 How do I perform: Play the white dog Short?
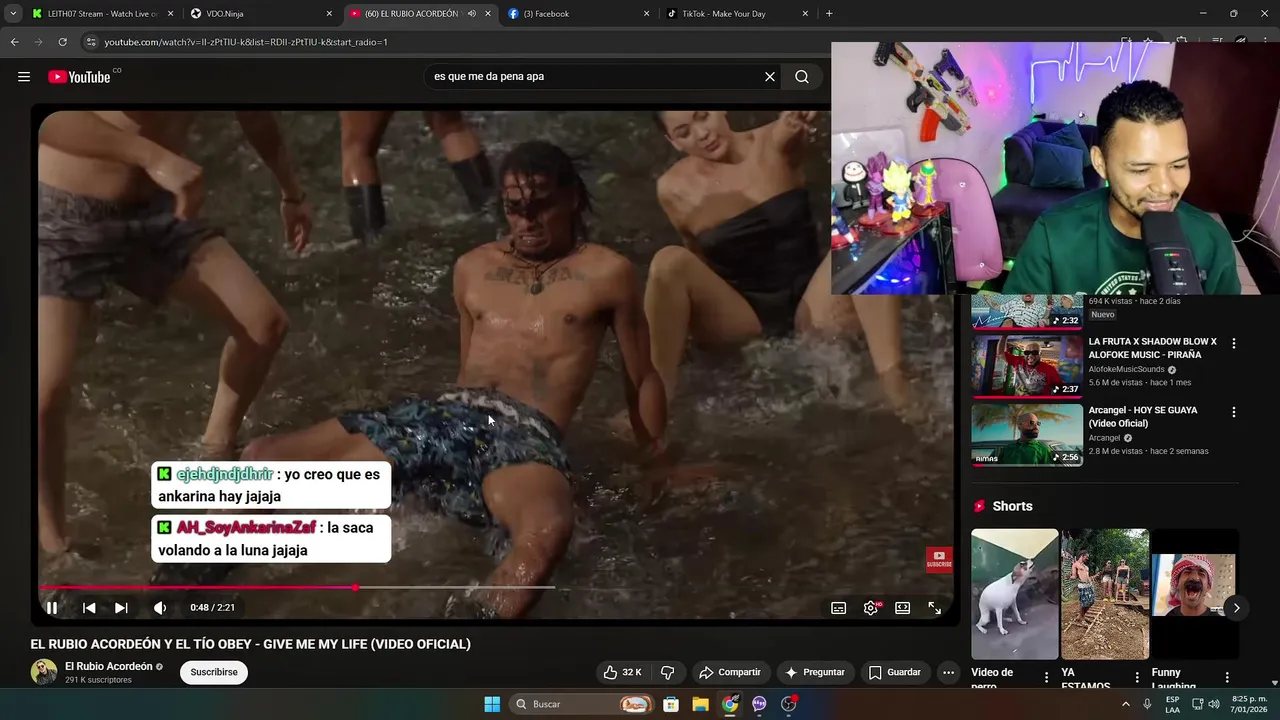tap(1015, 594)
